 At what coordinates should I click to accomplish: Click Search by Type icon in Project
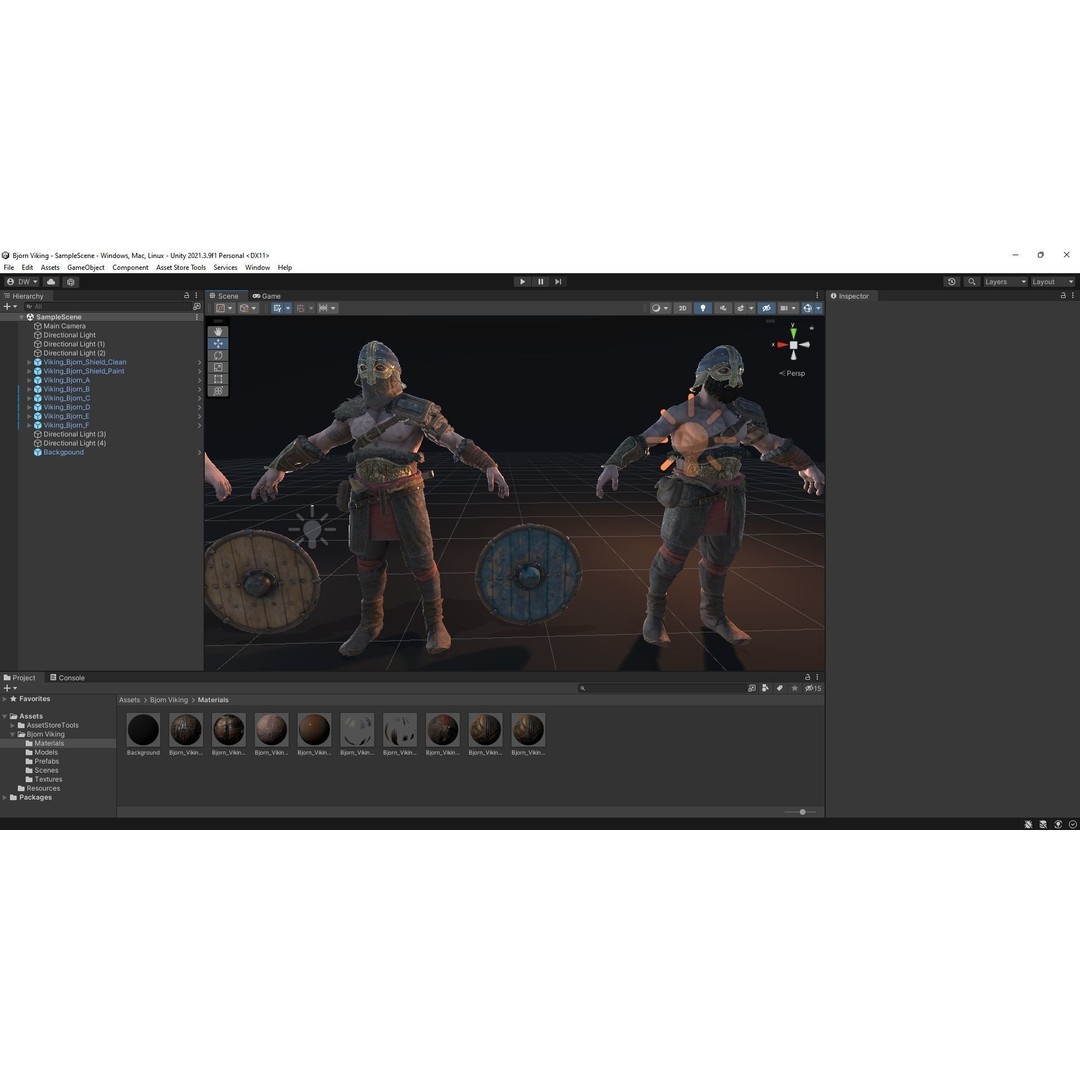(x=765, y=688)
